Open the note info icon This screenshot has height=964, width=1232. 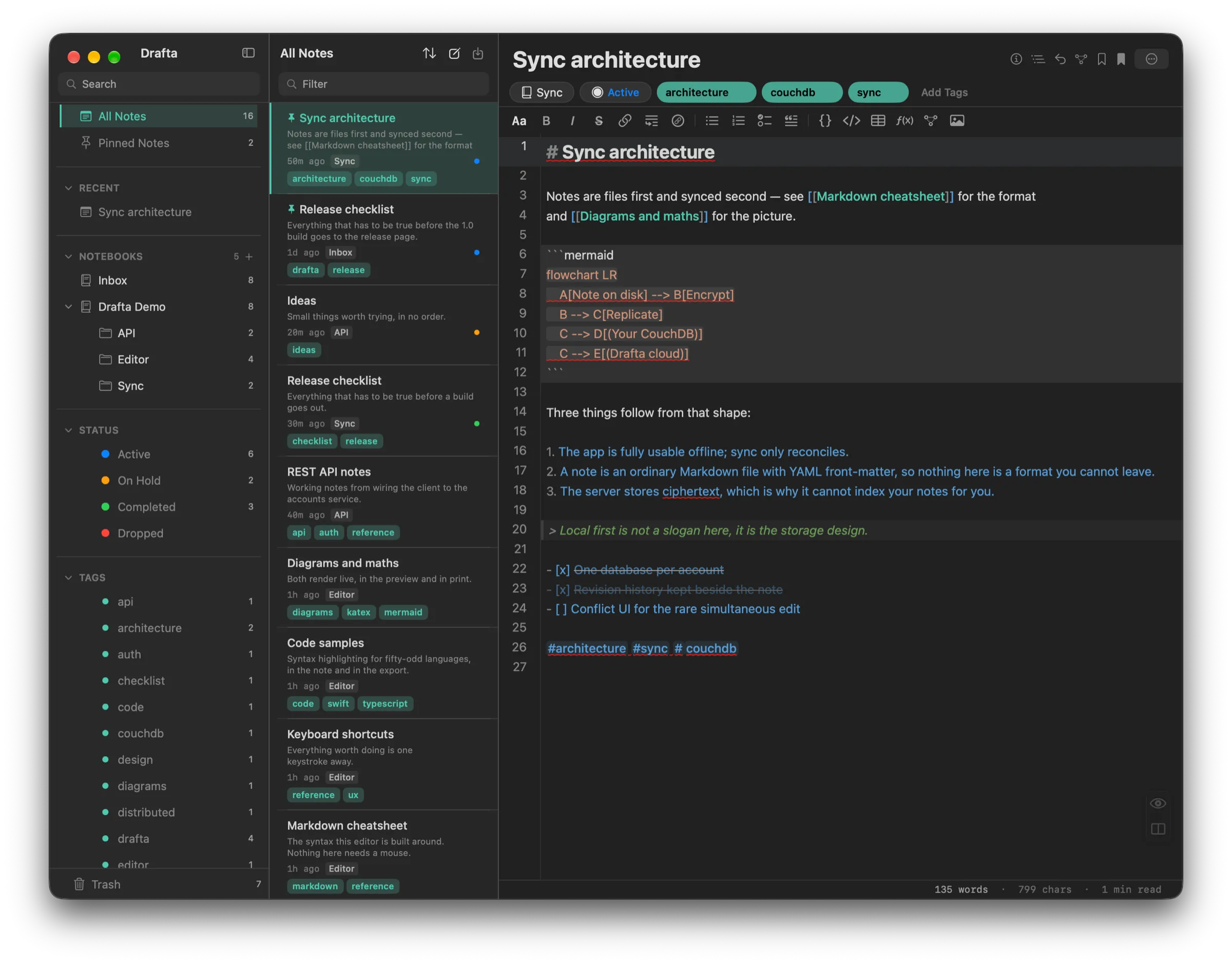coord(1016,59)
